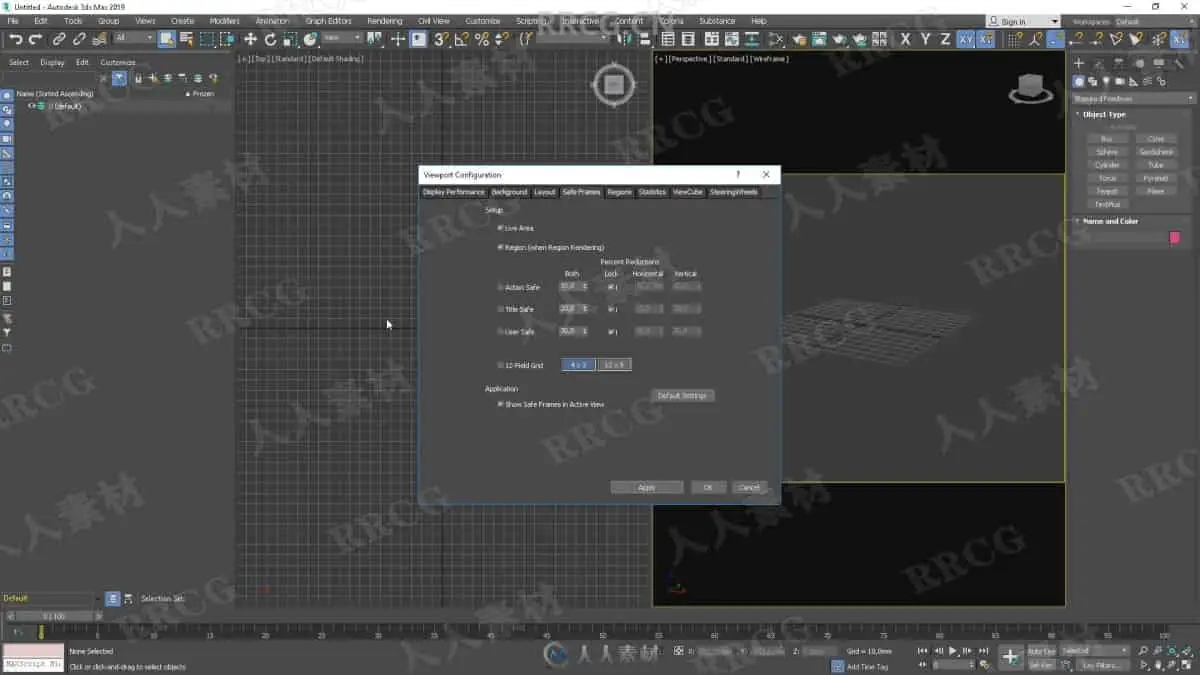The width and height of the screenshot is (1200, 675).
Task: Click the pink object color swatch
Action: click(x=1175, y=237)
